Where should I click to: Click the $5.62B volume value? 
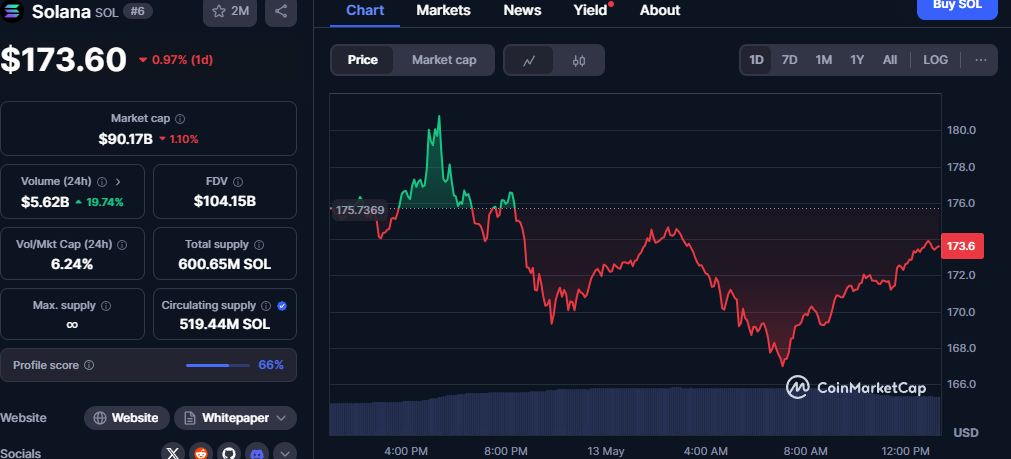pos(44,202)
